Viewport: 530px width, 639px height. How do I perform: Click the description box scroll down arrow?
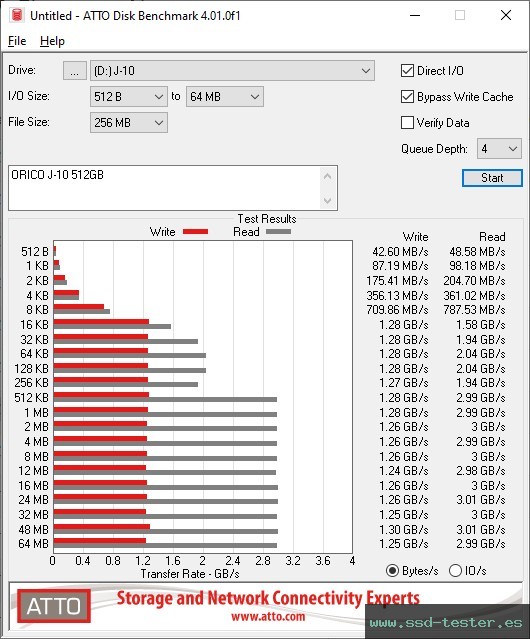tap(328, 201)
